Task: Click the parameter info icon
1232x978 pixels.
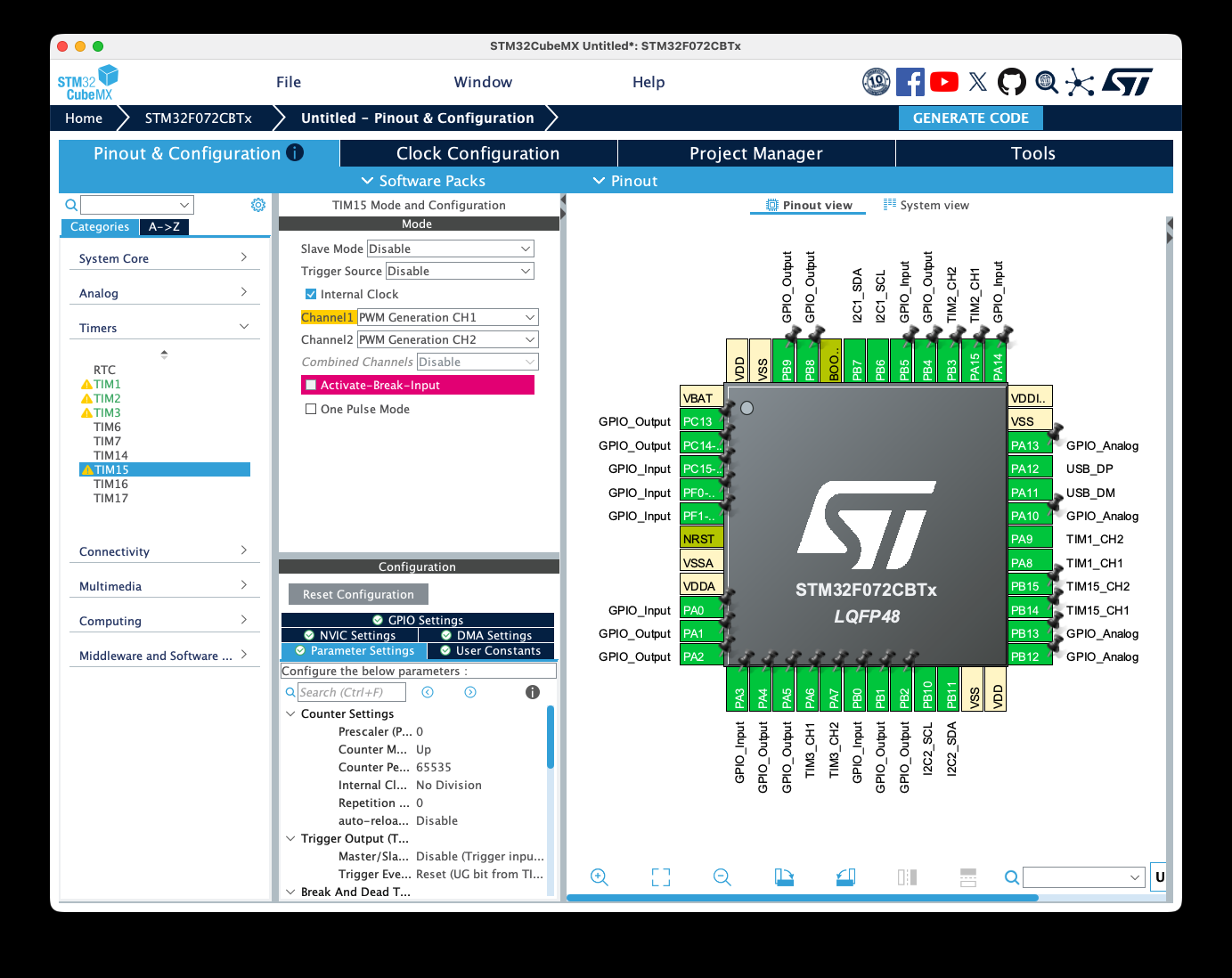Action: click(x=533, y=692)
